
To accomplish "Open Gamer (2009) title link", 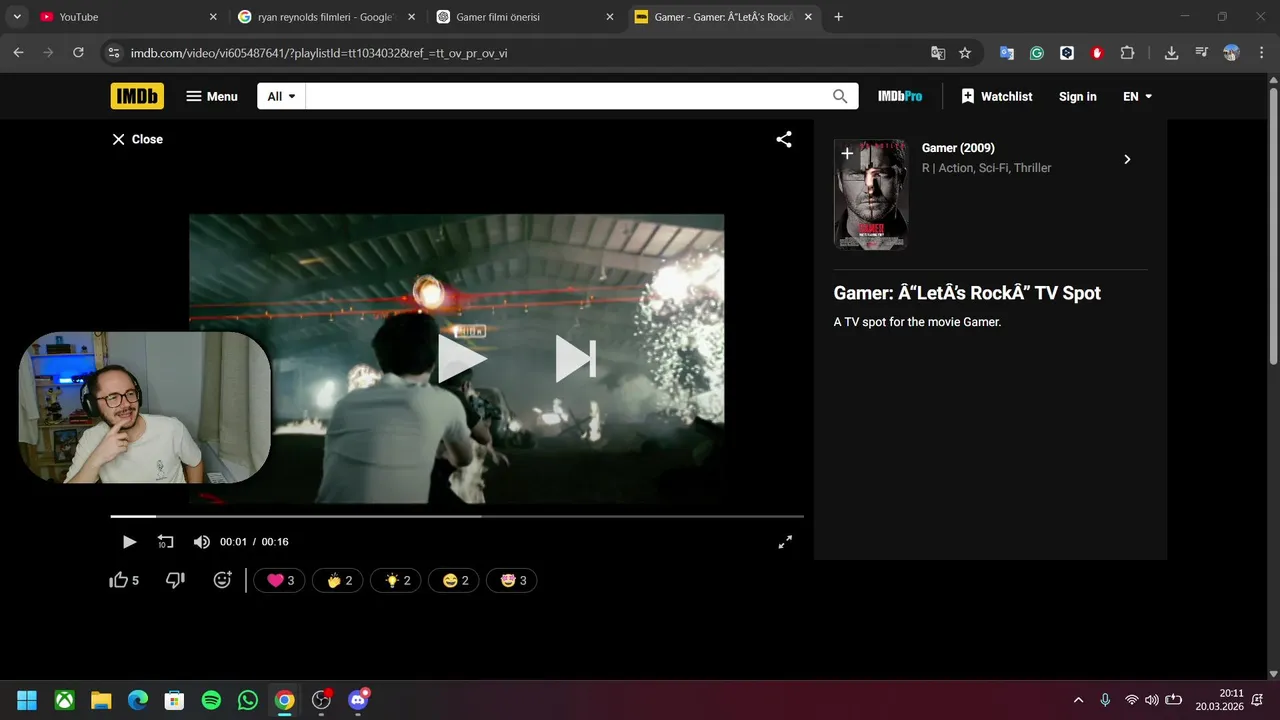I will pyautogui.click(x=958, y=148).
